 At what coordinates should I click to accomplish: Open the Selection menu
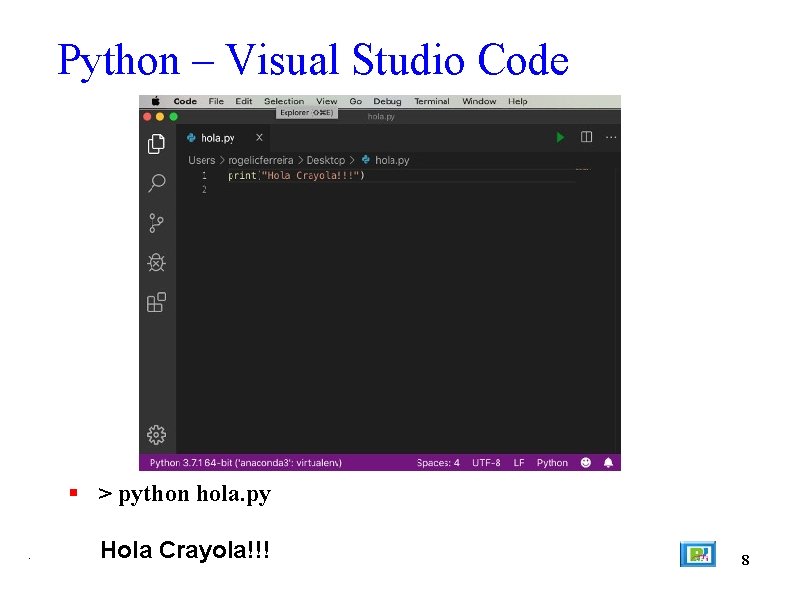(284, 101)
